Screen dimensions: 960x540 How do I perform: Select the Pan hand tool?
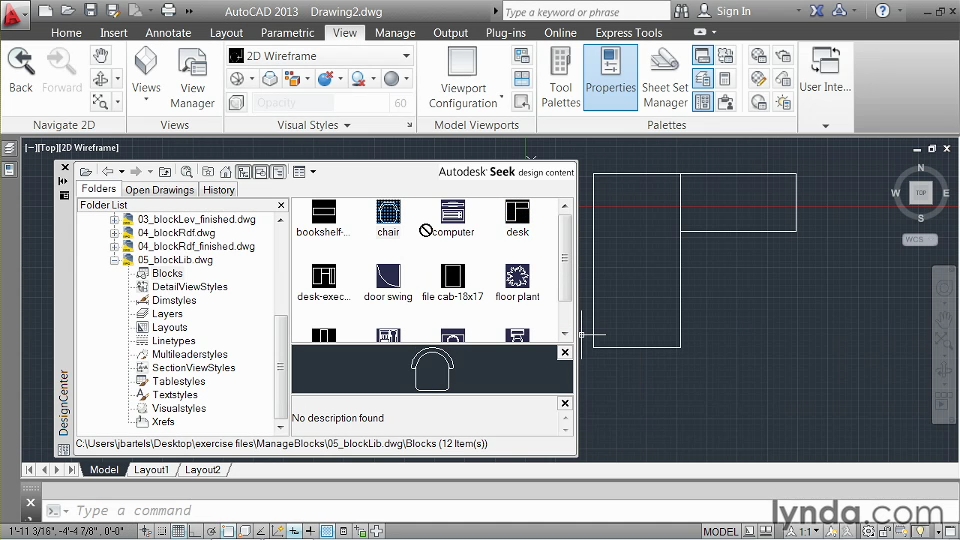[x=100, y=56]
